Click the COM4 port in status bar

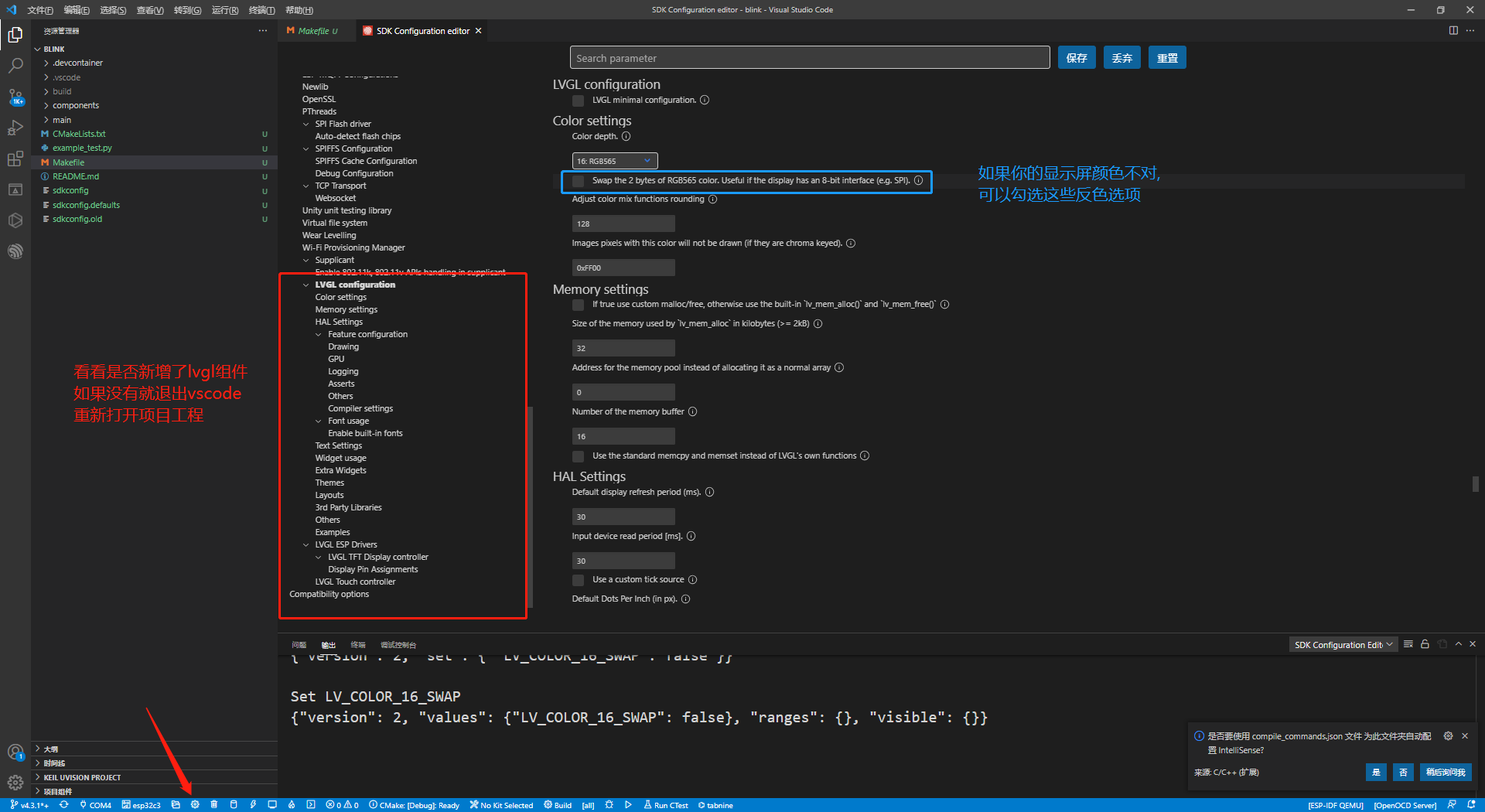tap(96, 805)
